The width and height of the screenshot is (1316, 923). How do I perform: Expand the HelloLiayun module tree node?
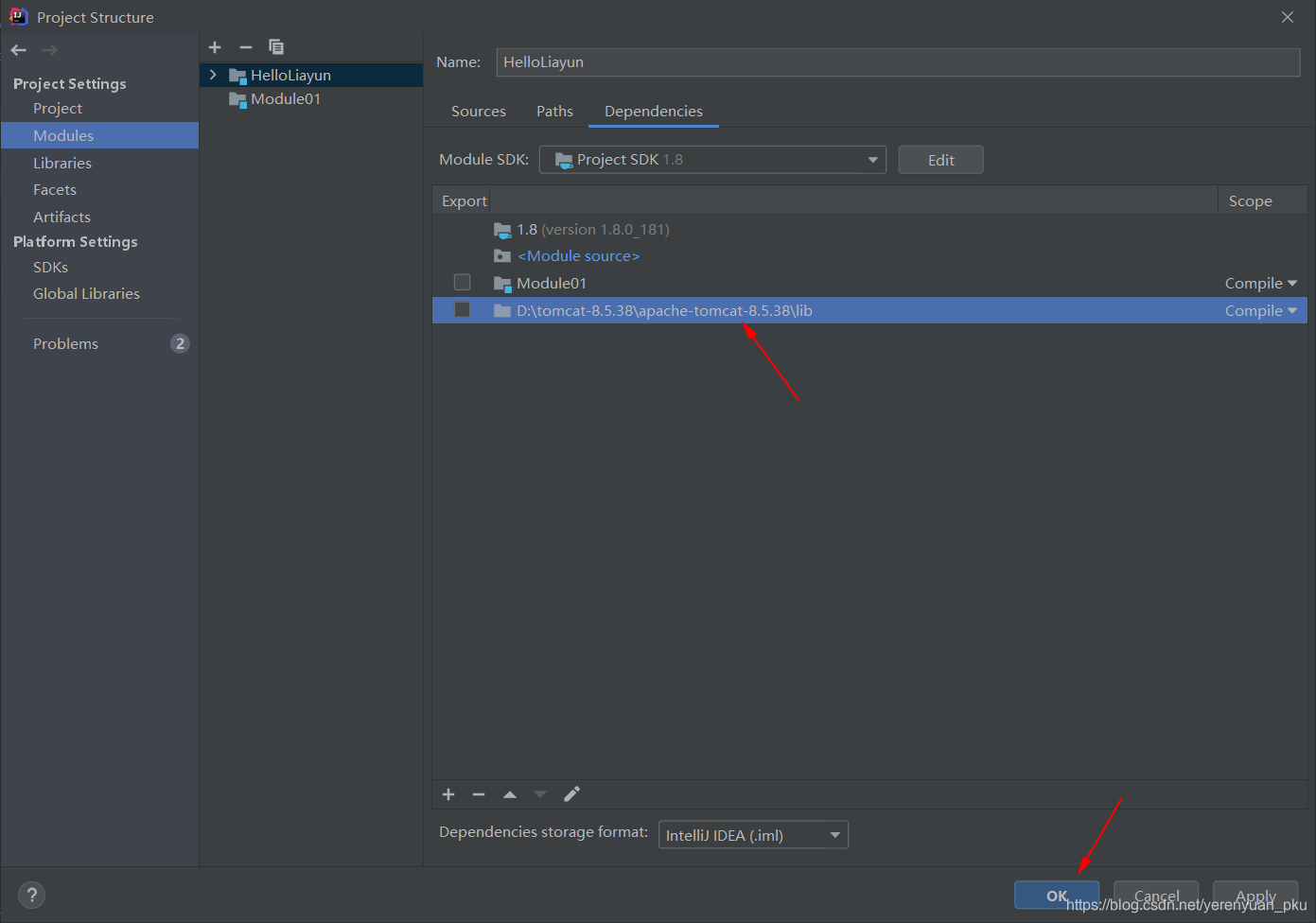[213, 75]
